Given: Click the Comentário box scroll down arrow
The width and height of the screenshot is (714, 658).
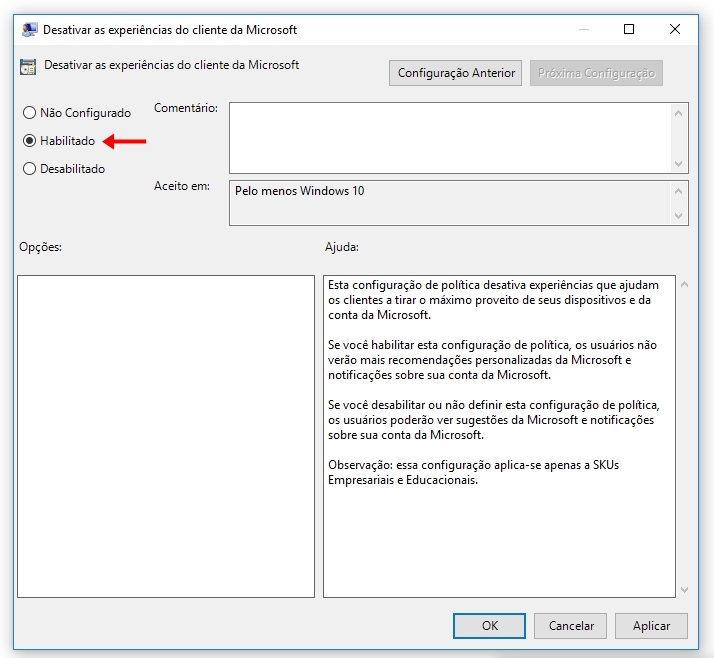Looking at the screenshot, I should click(x=678, y=163).
